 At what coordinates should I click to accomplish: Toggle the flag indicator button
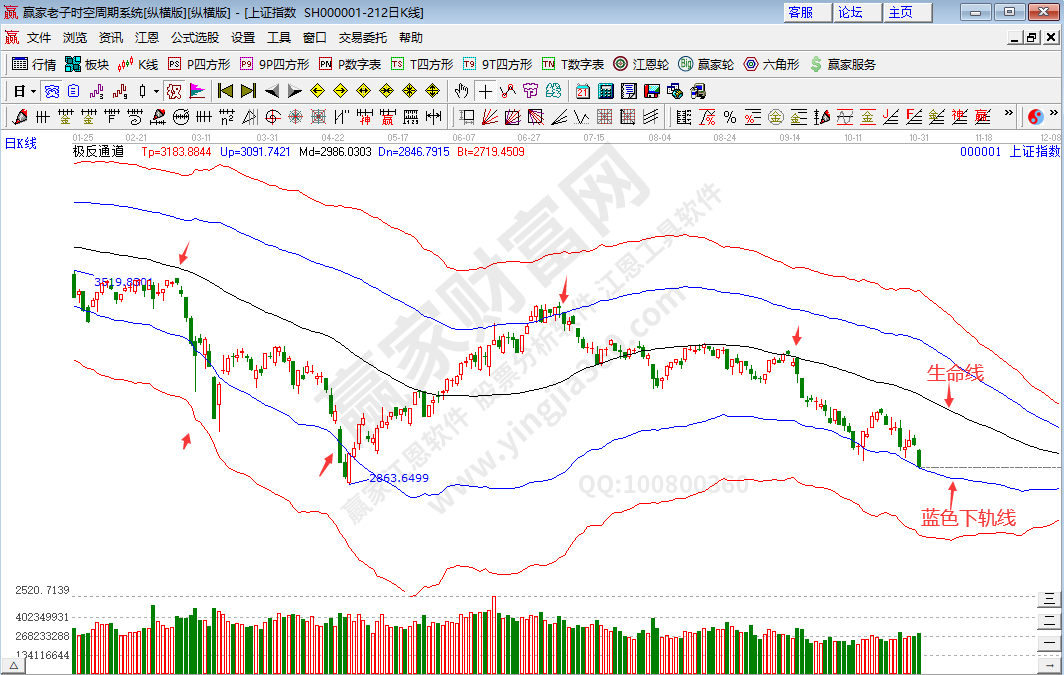(x=197, y=91)
